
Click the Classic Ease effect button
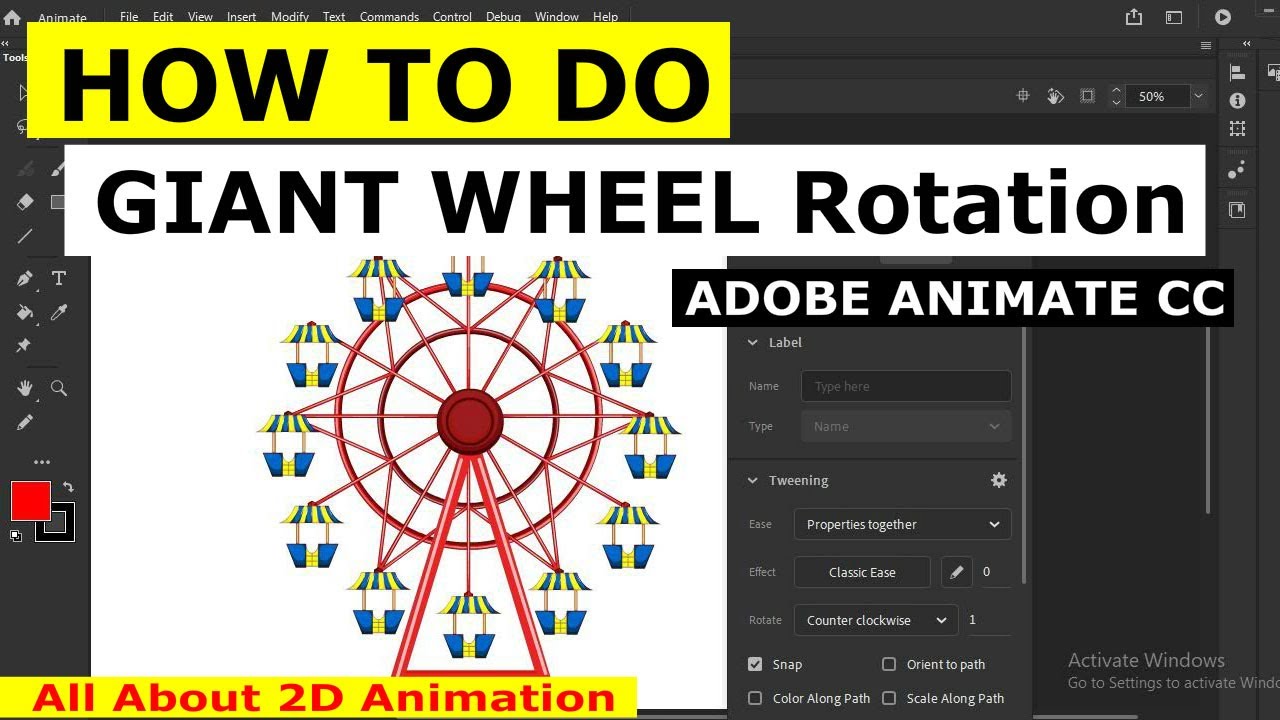click(862, 572)
